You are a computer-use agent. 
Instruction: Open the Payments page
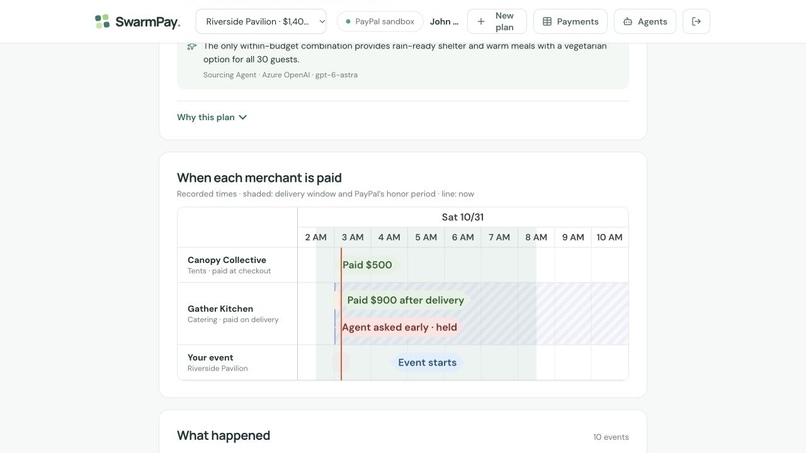click(570, 22)
